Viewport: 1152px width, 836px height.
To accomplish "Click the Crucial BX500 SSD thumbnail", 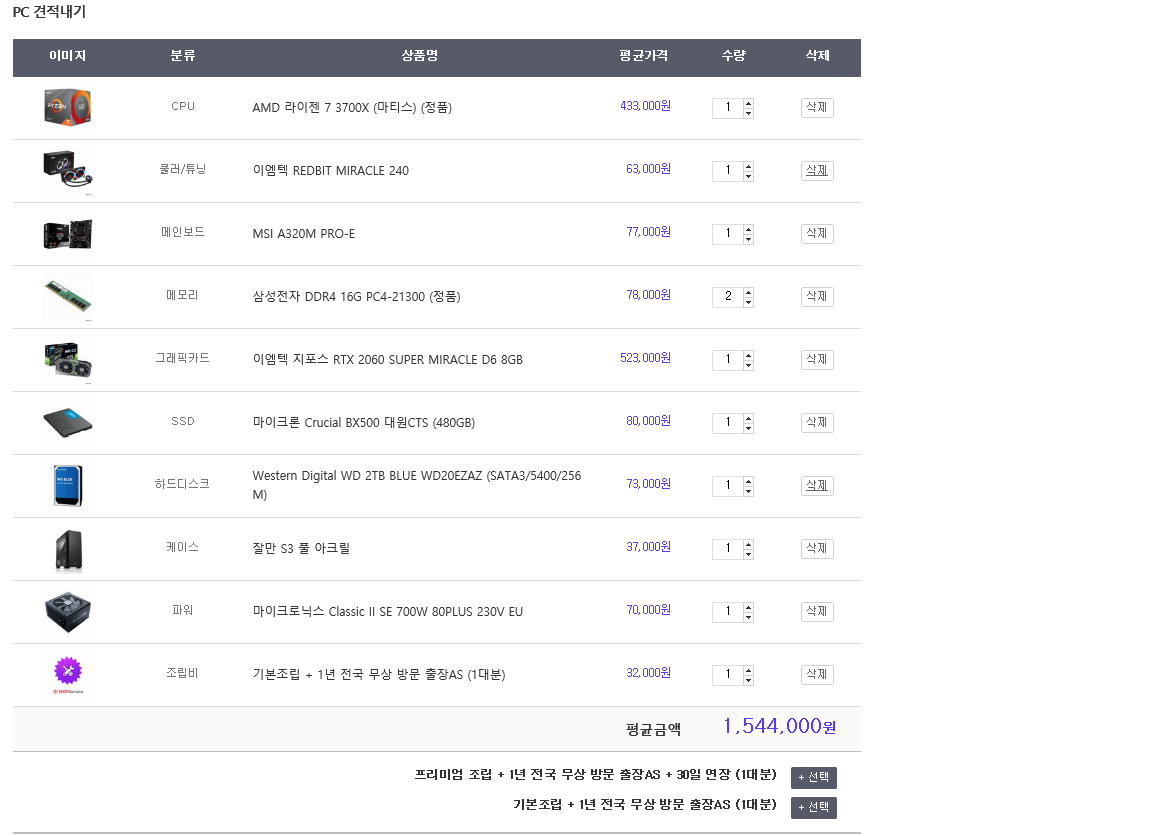I will click(68, 423).
